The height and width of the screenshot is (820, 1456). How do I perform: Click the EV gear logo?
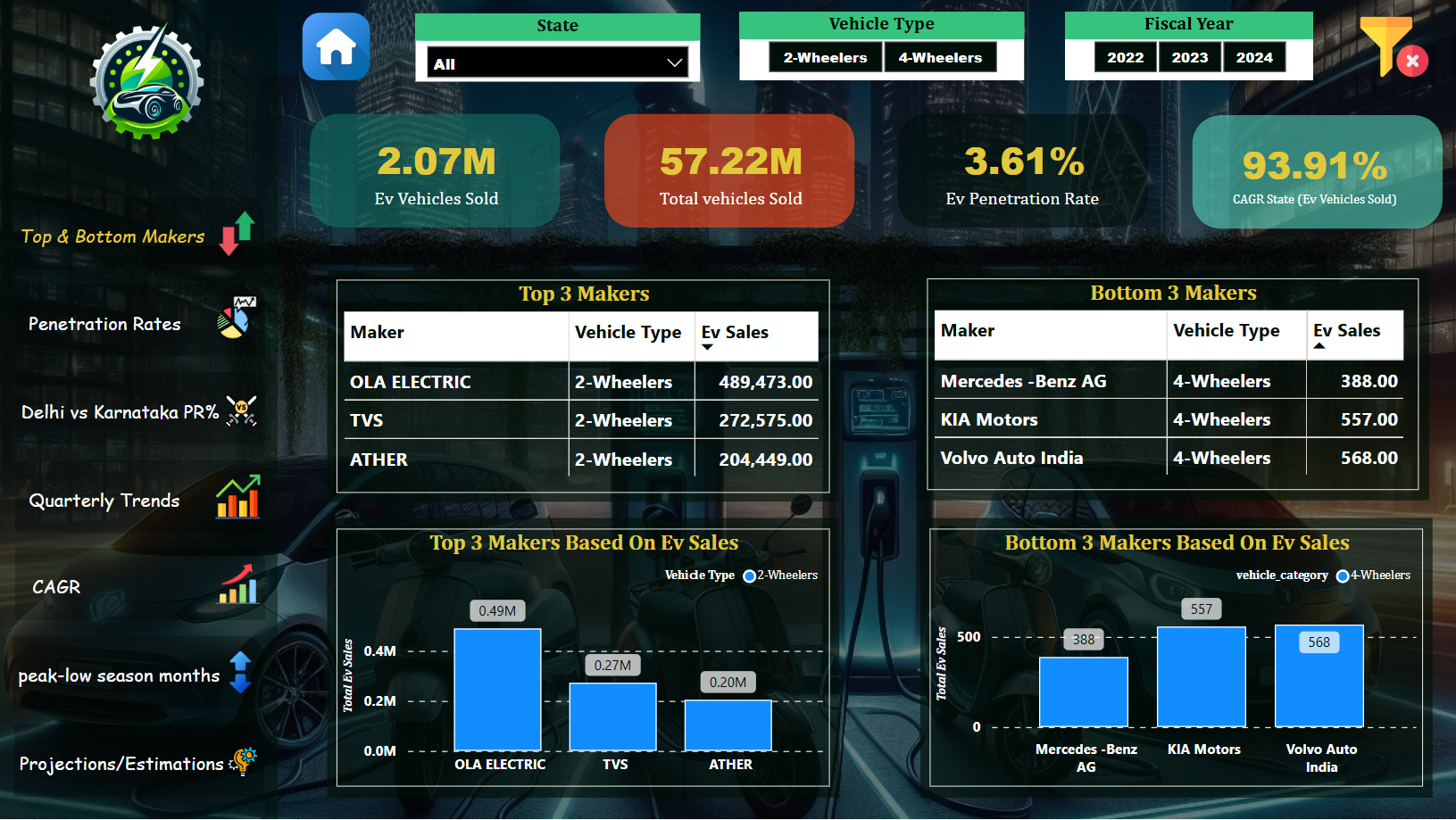pos(146,81)
